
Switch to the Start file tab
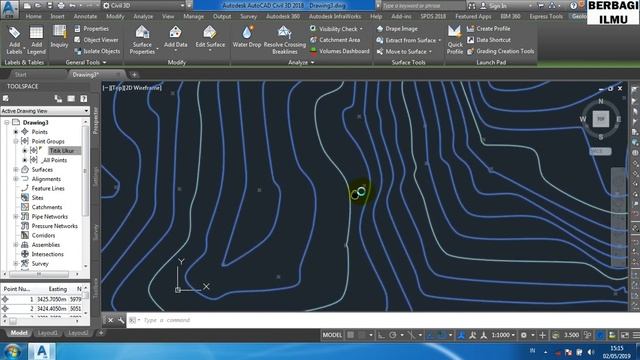pyautogui.click(x=20, y=74)
